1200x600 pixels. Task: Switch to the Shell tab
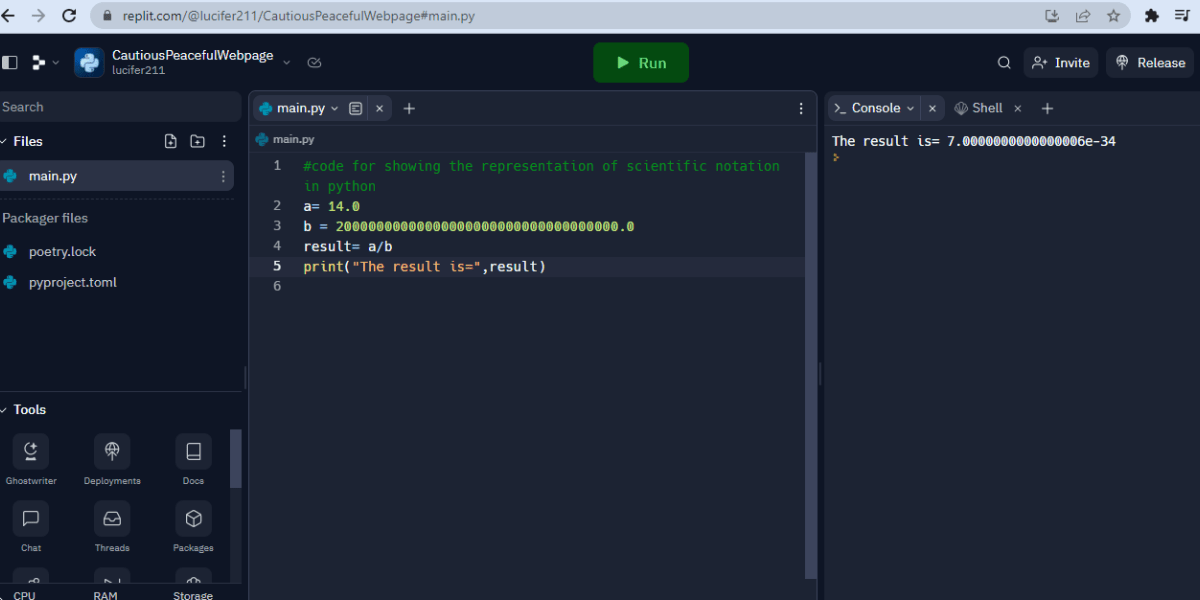click(984, 107)
